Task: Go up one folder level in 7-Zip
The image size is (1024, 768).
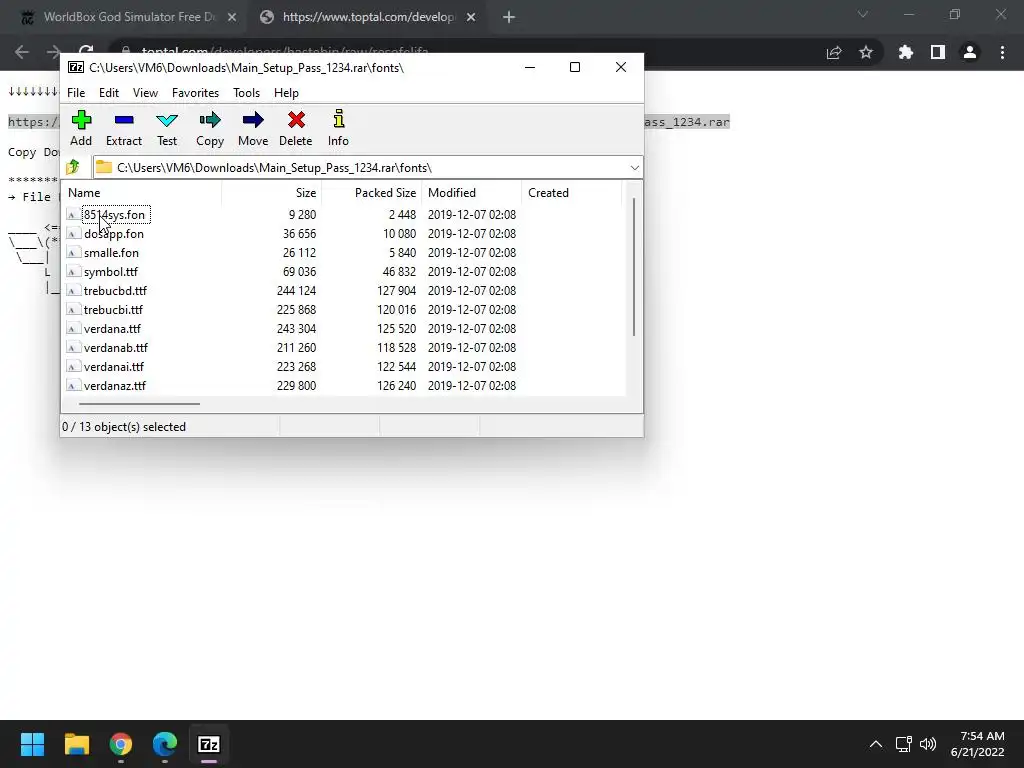Action: (x=73, y=167)
